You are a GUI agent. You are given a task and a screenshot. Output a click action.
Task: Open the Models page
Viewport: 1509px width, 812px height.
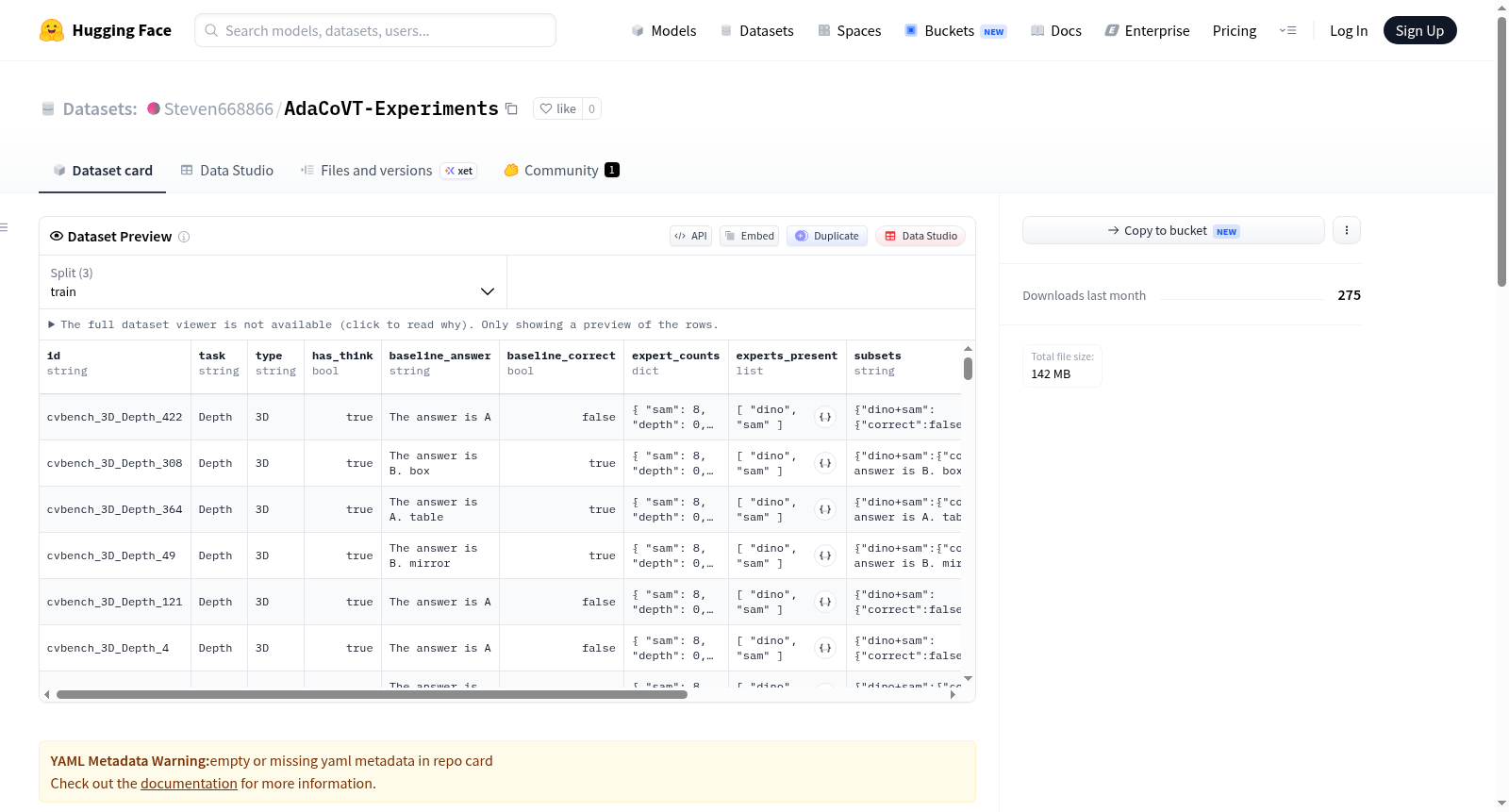coord(664,30)
